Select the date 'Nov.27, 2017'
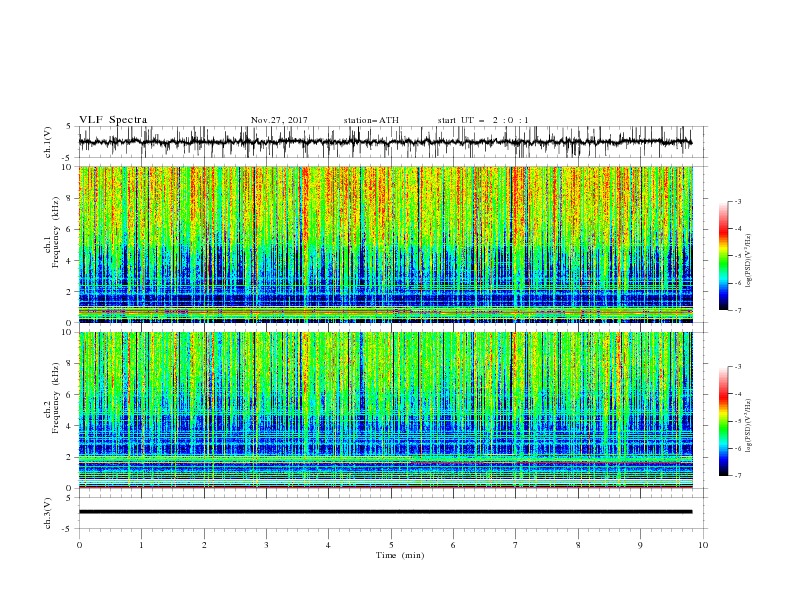The image size is (792, 612). pos(279,120)
